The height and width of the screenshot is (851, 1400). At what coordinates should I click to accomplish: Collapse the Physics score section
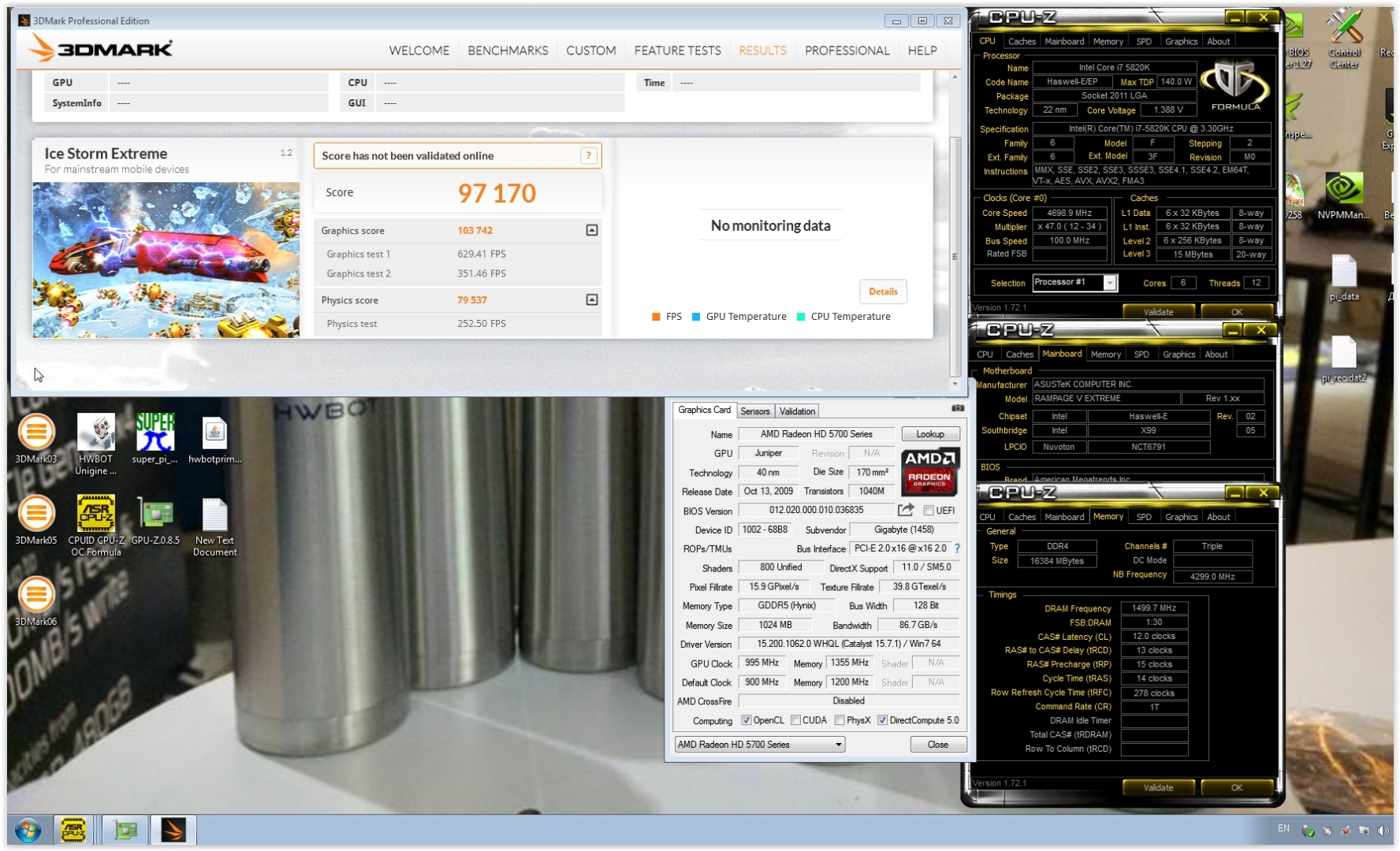592,299
